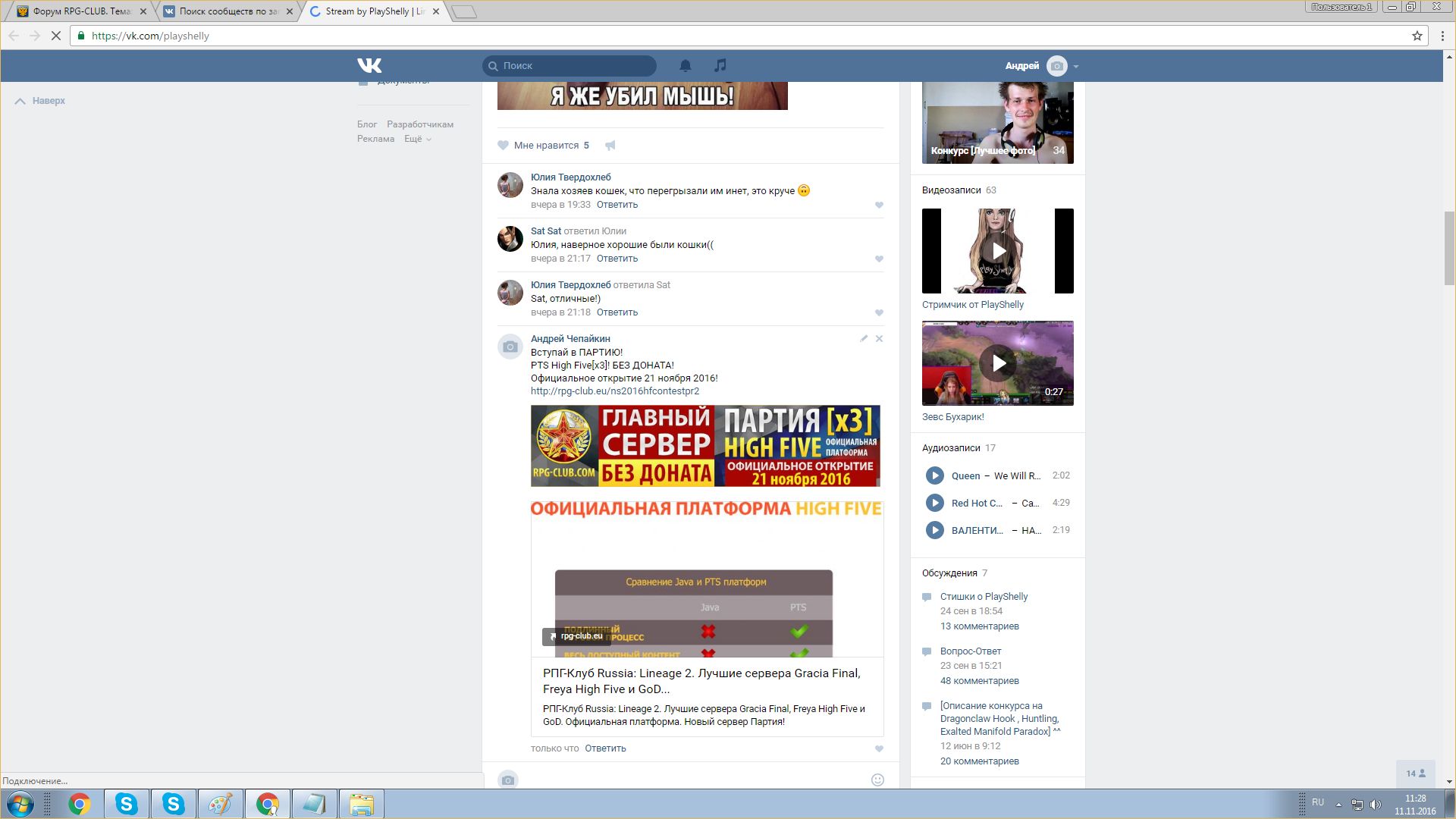
Task: Open Paint from taskbar
Action: pyautogui.click(x=220, y=804)
